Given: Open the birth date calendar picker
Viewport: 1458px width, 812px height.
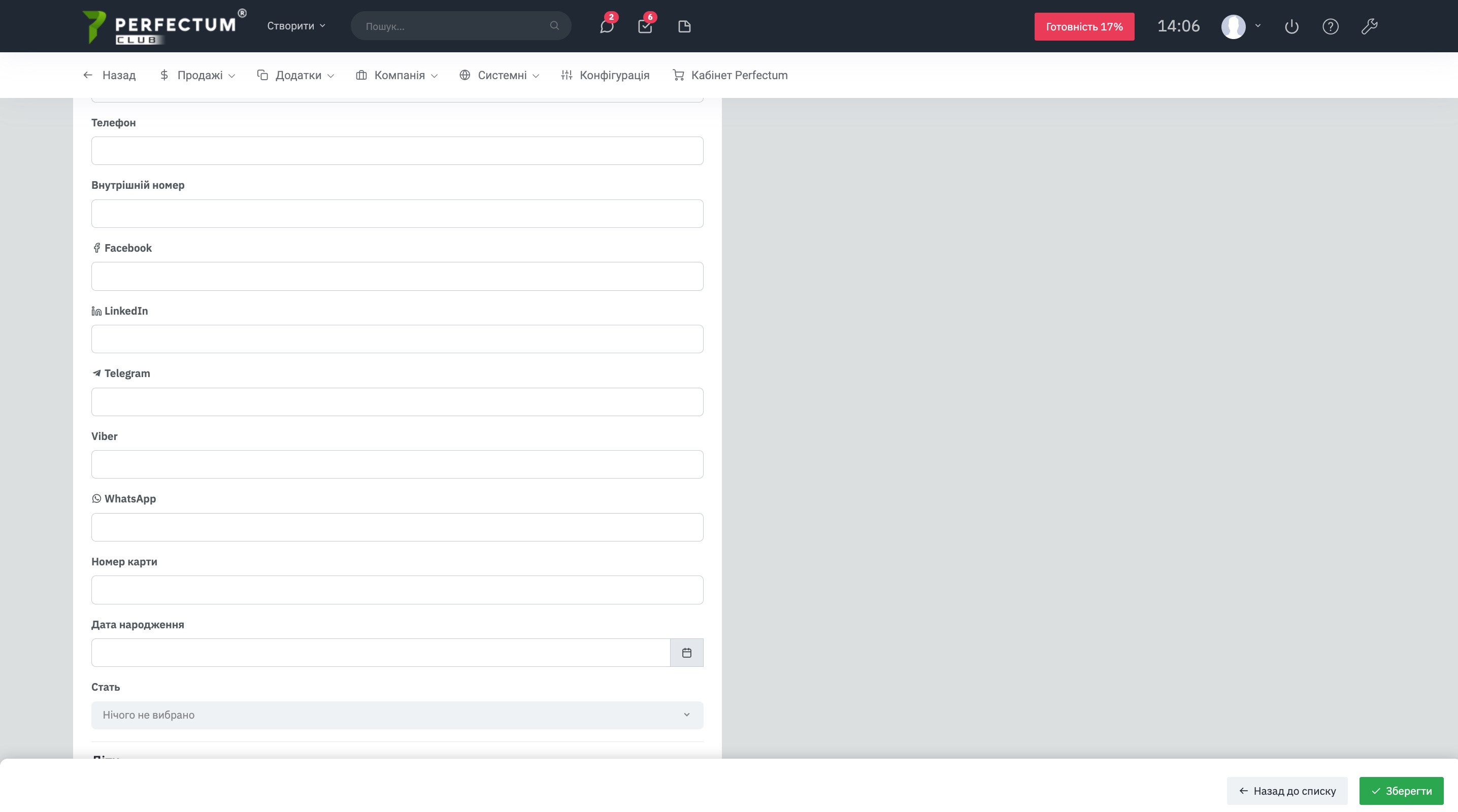Looking at the screenshot, I should pos(686,653).
